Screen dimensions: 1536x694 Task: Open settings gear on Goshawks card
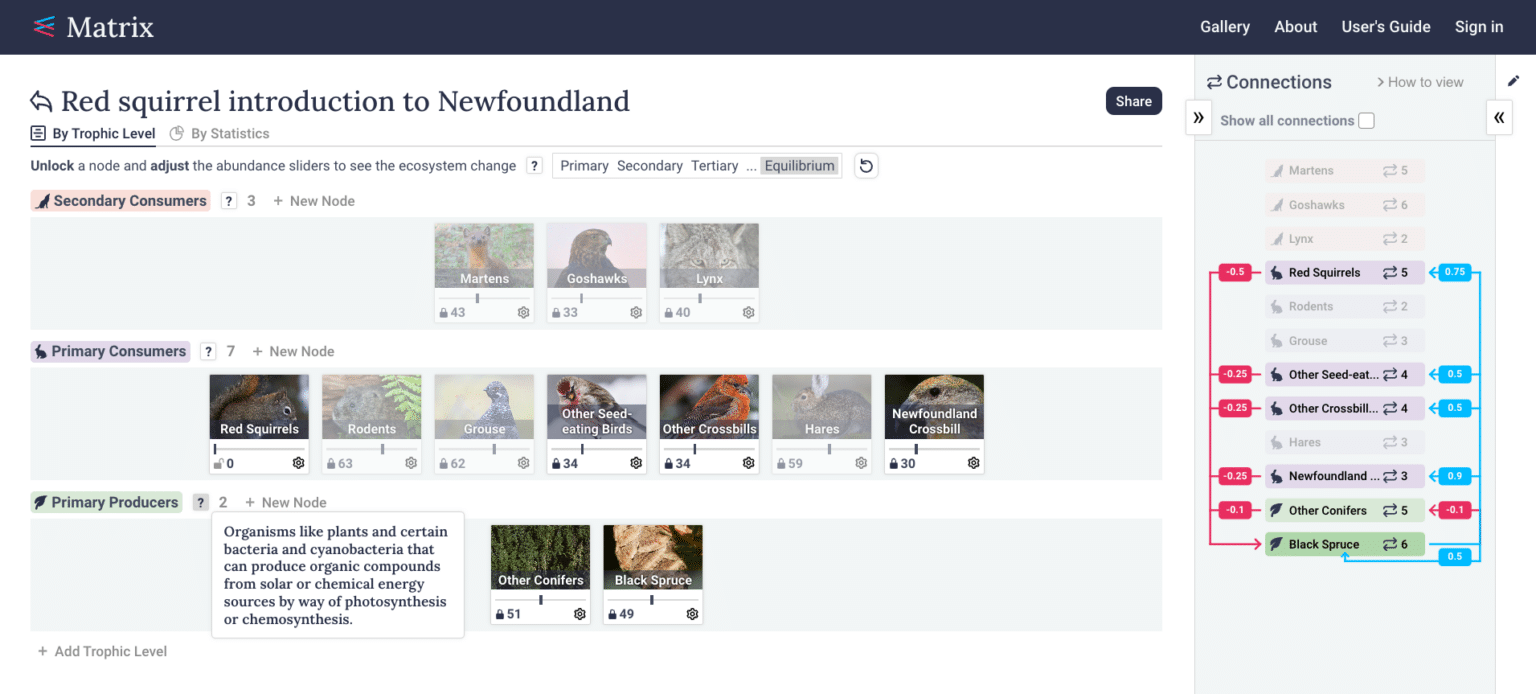[x=636, y=313]
